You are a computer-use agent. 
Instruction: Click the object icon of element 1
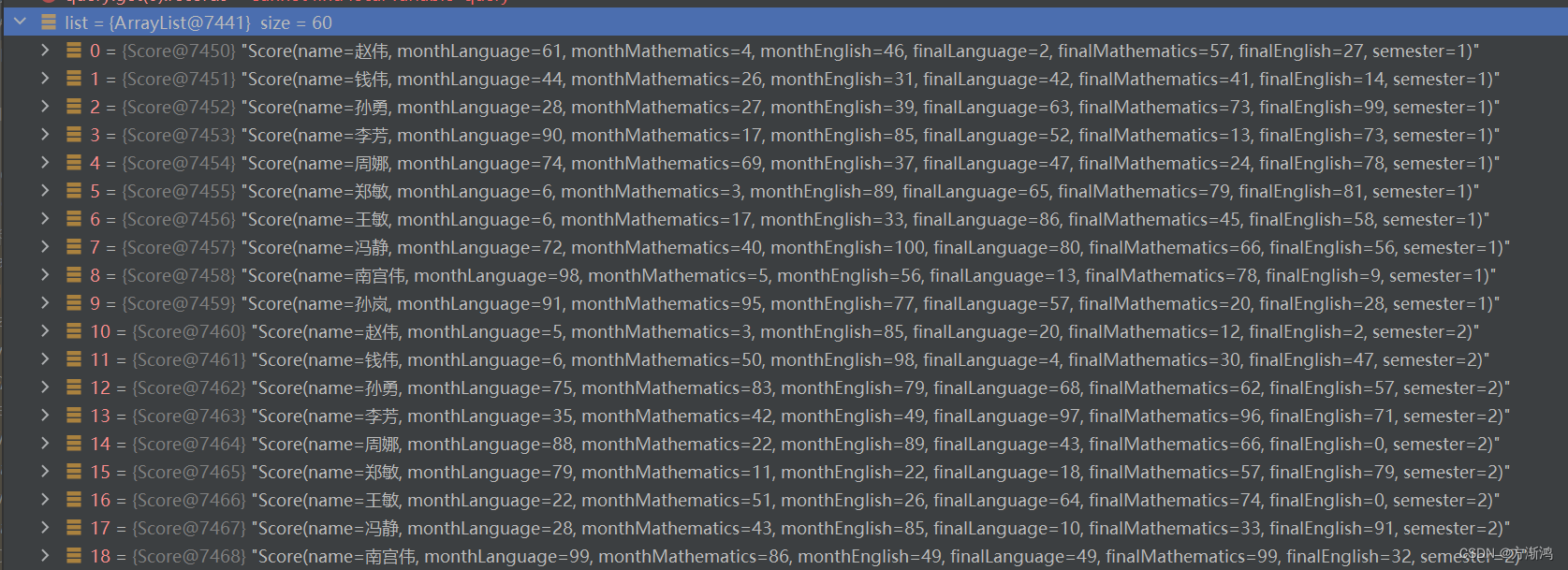pos(74,79)
